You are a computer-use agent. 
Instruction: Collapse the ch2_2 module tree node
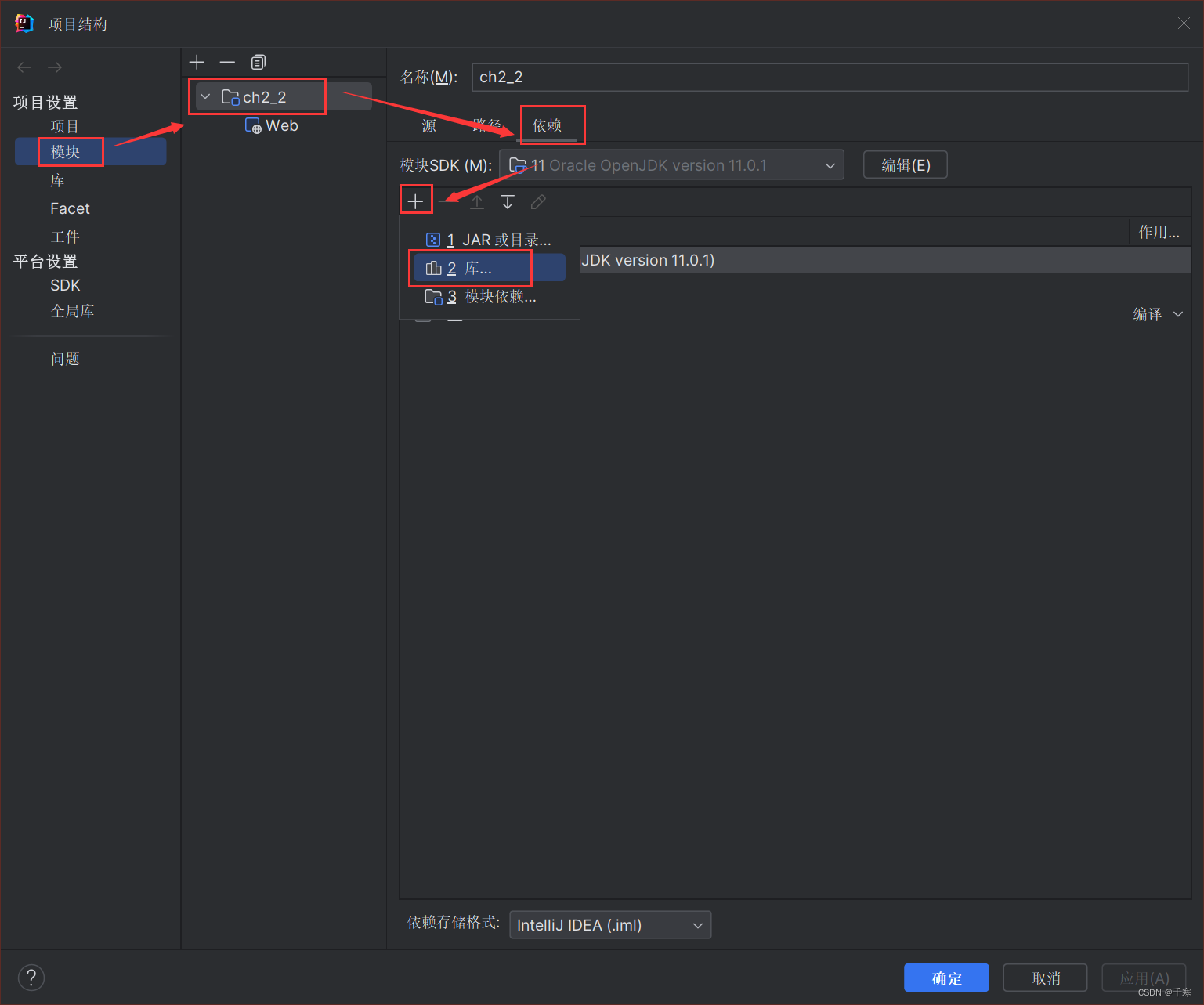tap(205, 96)
